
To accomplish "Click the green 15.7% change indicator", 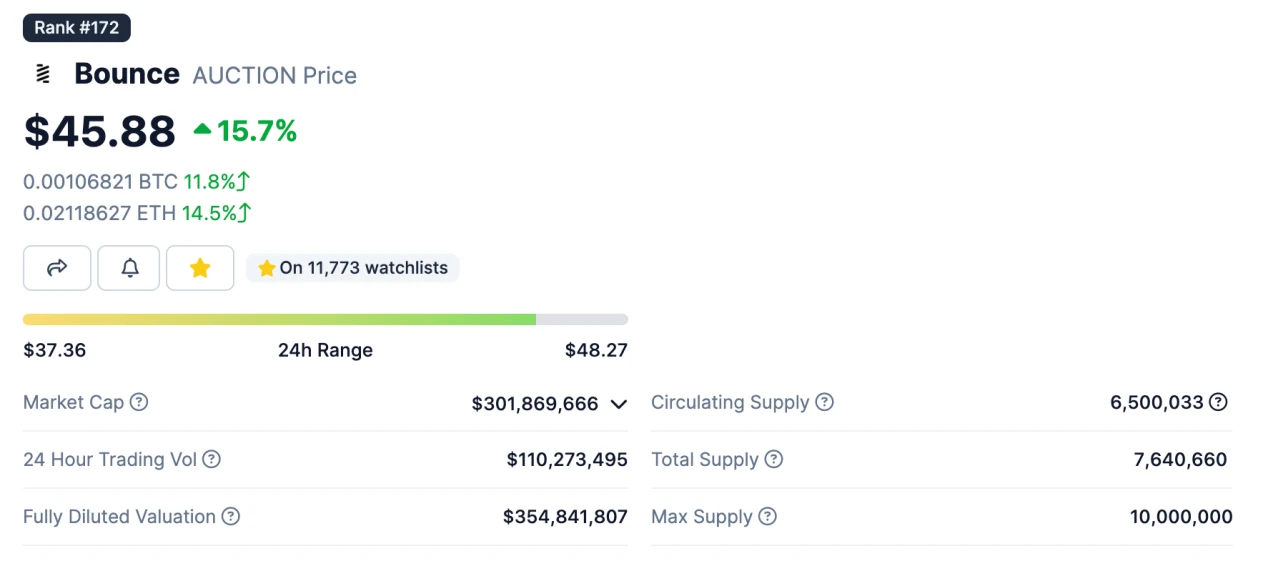I will click(245, 130).
